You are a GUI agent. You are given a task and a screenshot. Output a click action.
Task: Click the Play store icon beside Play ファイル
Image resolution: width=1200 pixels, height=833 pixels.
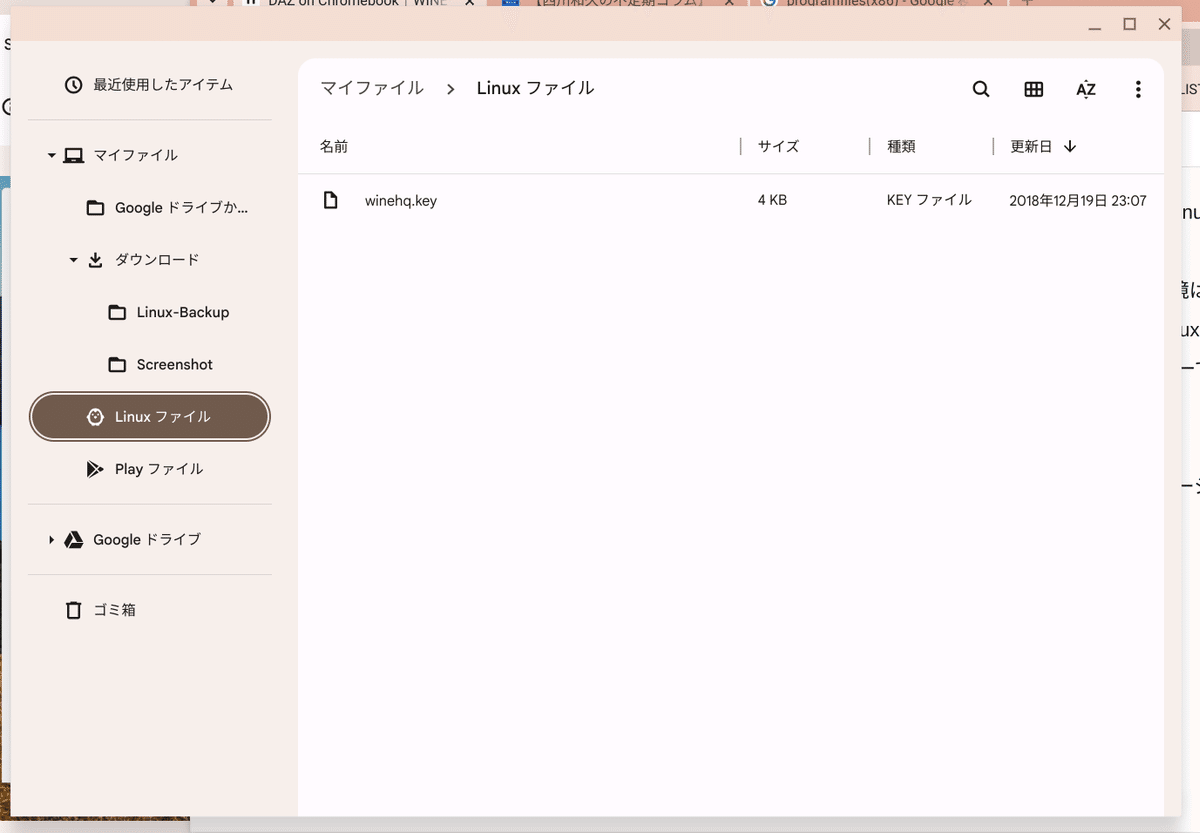tap(95, 469)
